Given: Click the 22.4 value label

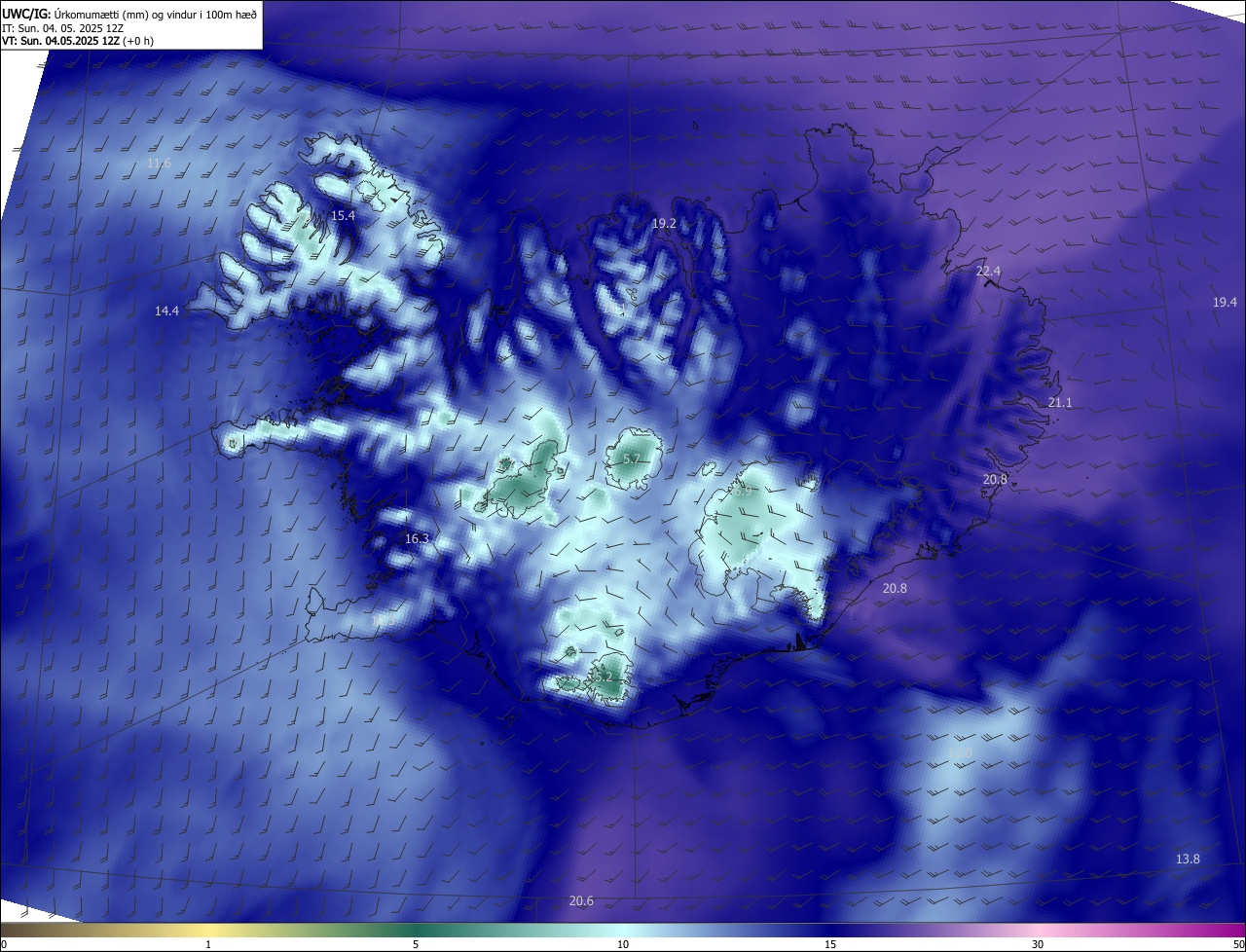Looking at the screenshot, I should (988, 272).
